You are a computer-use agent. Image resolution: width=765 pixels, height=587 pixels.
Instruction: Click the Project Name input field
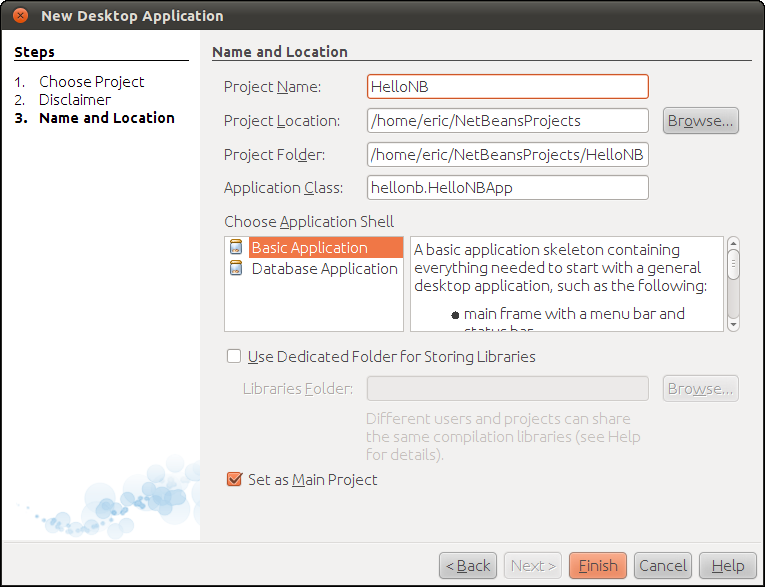tap(508, 87)
